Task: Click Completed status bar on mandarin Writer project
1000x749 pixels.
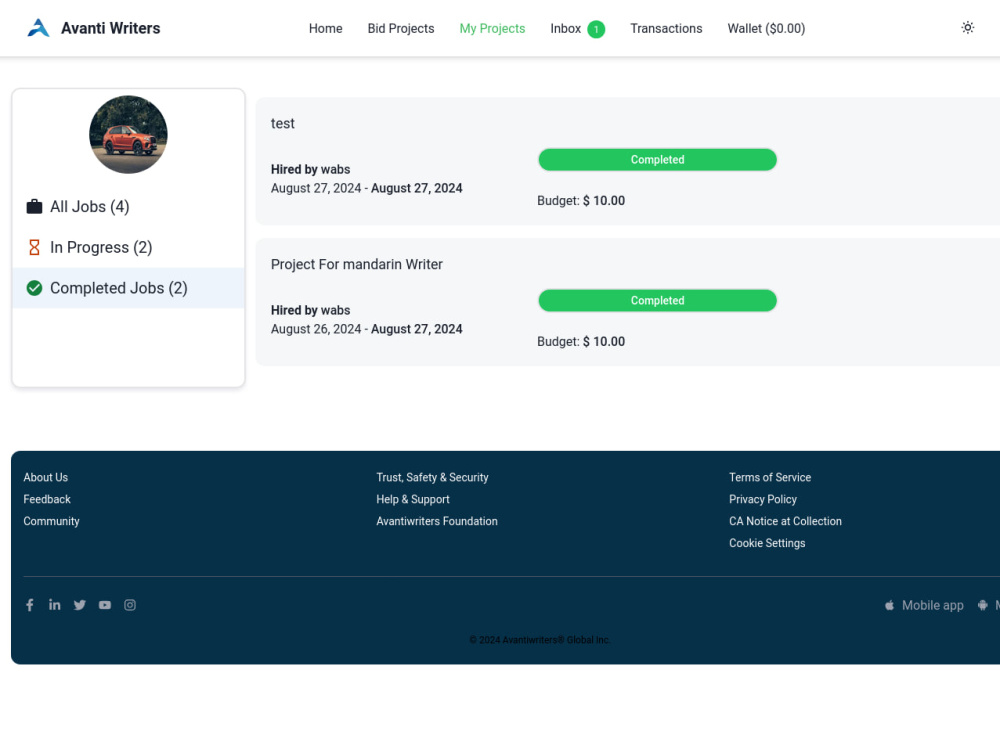Action: [658, 300]
